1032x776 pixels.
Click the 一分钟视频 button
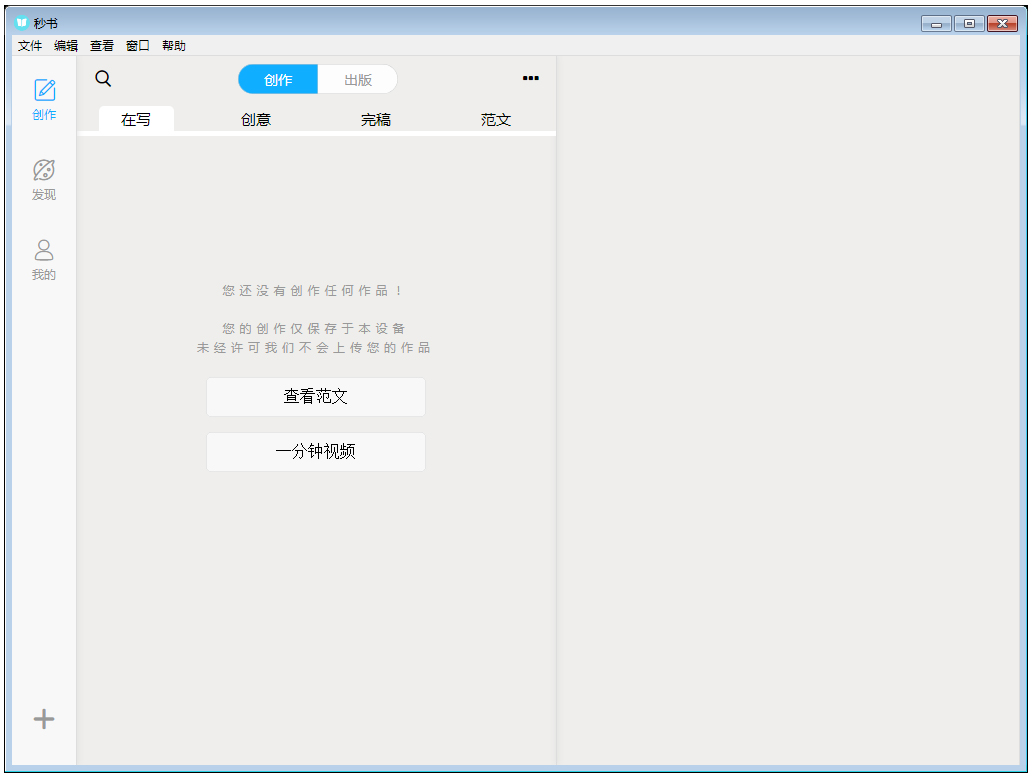[x=316, y=452]
